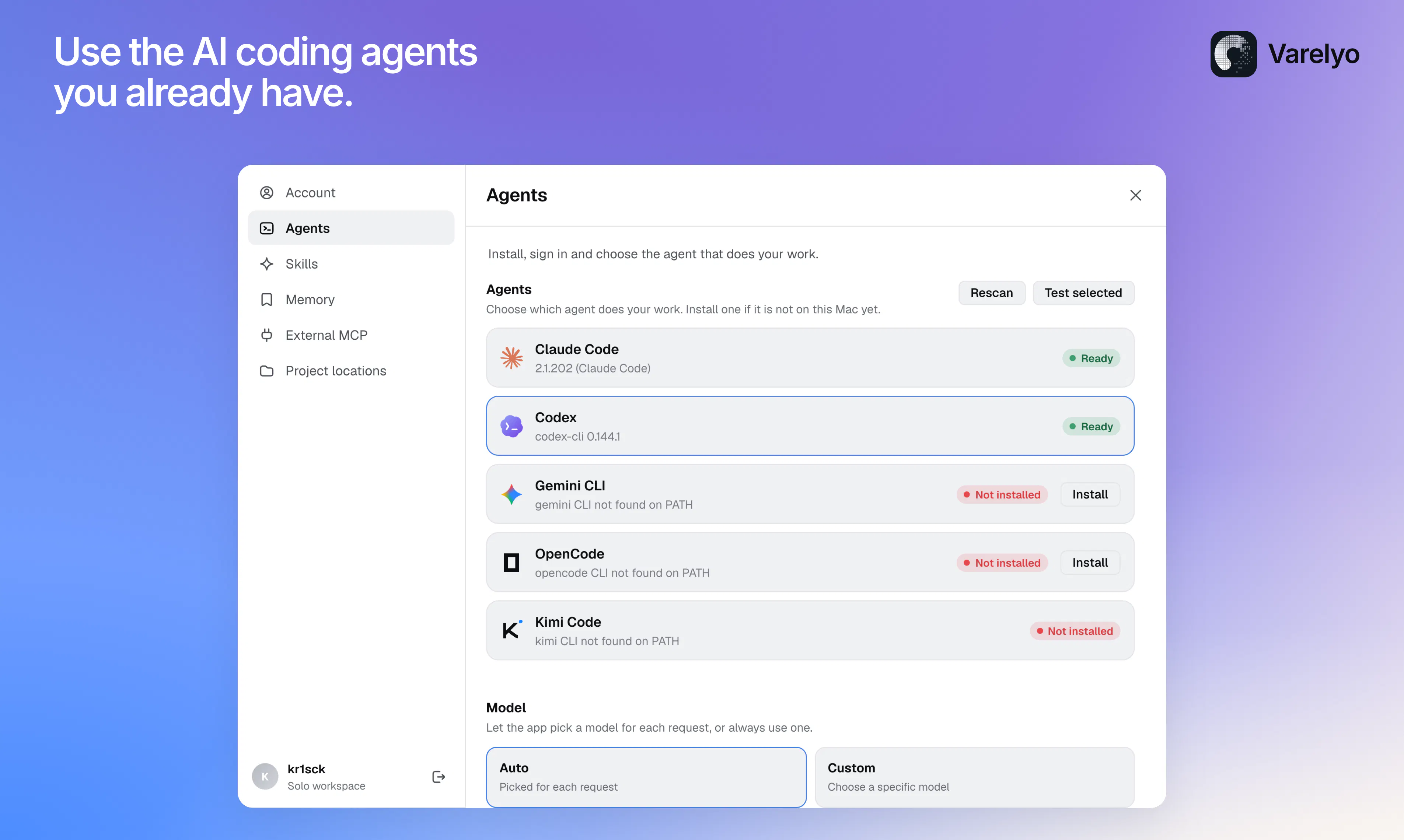This screenshot has width=1404, height=840.
Task: Open the Skills settings section
Action: (351, 264)
